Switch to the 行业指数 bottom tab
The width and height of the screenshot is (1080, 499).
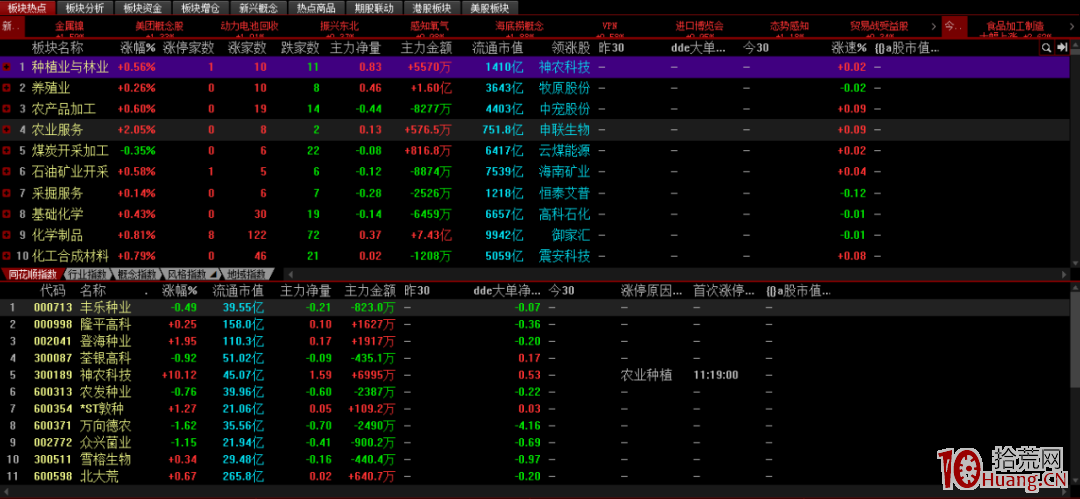click(85, 274)
